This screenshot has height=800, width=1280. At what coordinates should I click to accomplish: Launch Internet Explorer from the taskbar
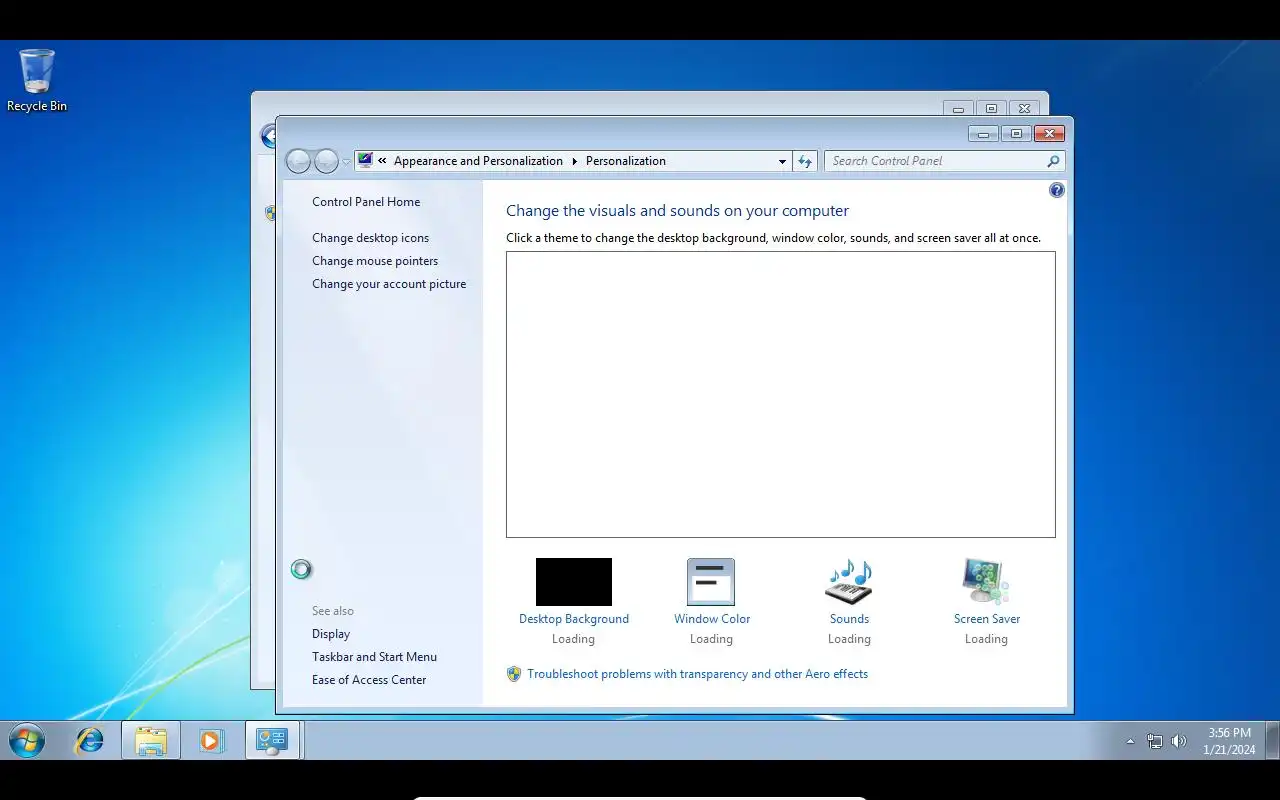(x=90, y=741)
